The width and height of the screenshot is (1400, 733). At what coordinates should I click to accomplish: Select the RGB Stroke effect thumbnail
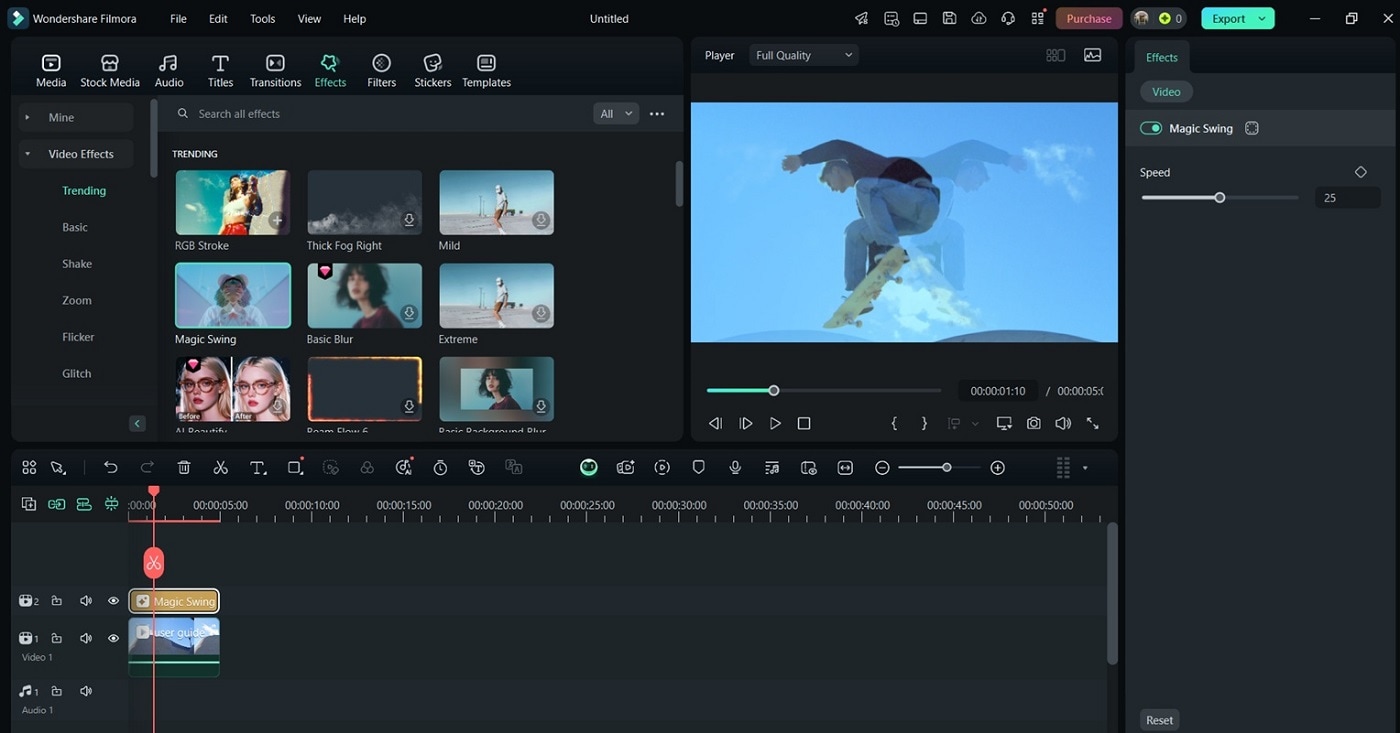tap(233, 202)
